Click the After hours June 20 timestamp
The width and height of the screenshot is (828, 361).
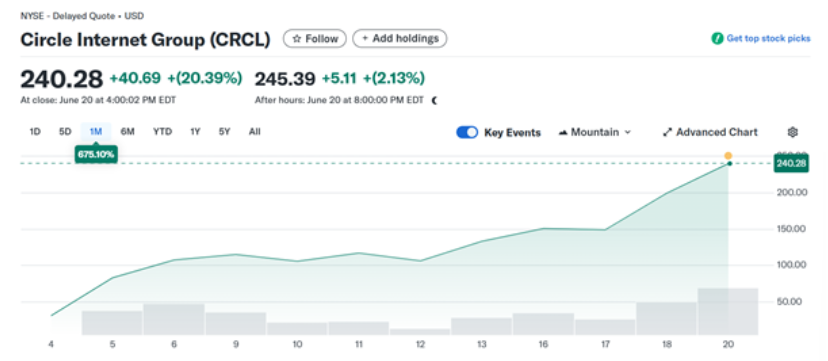[x=340, y=100]
